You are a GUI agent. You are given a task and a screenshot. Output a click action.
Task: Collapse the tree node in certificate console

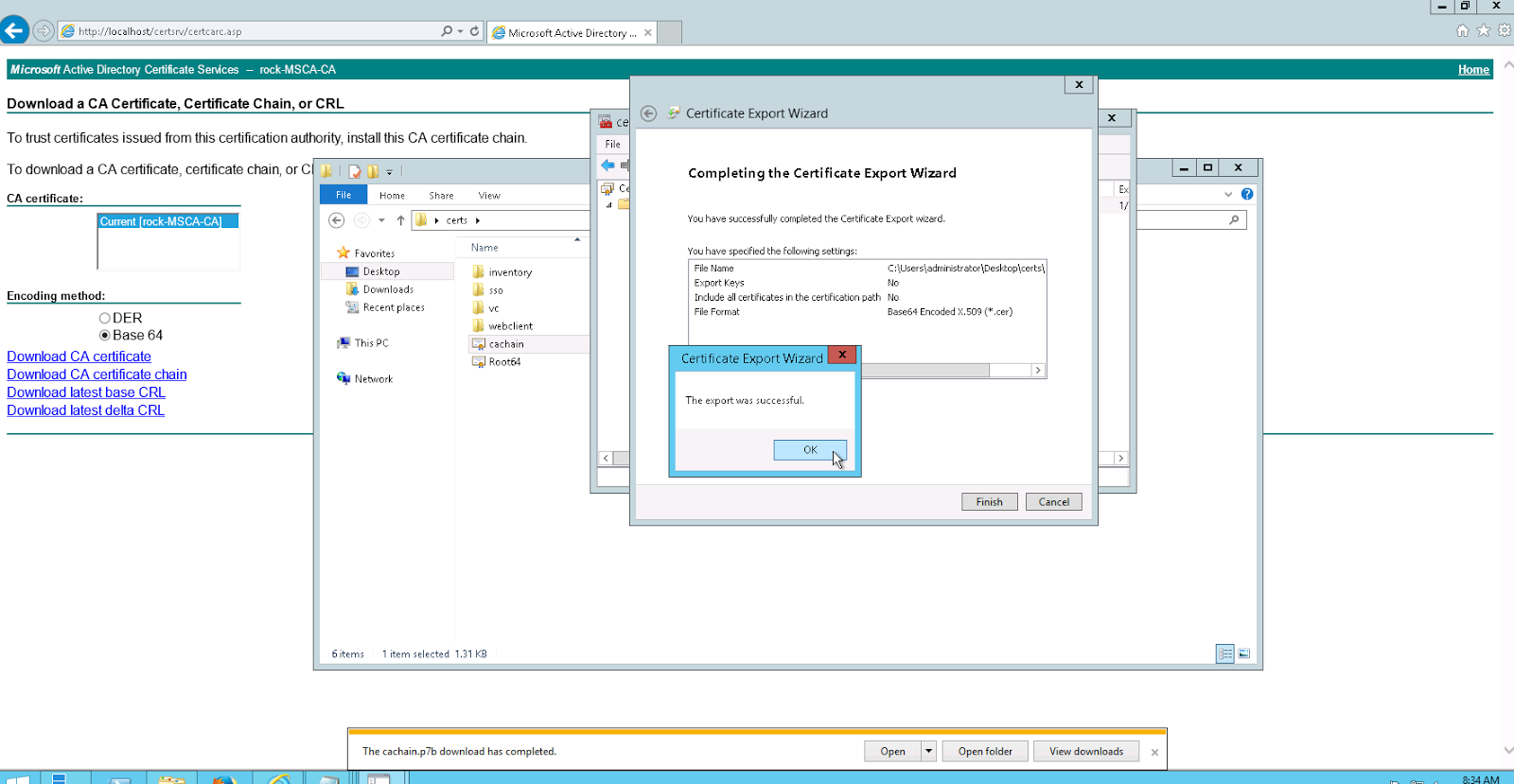[608, 204]
